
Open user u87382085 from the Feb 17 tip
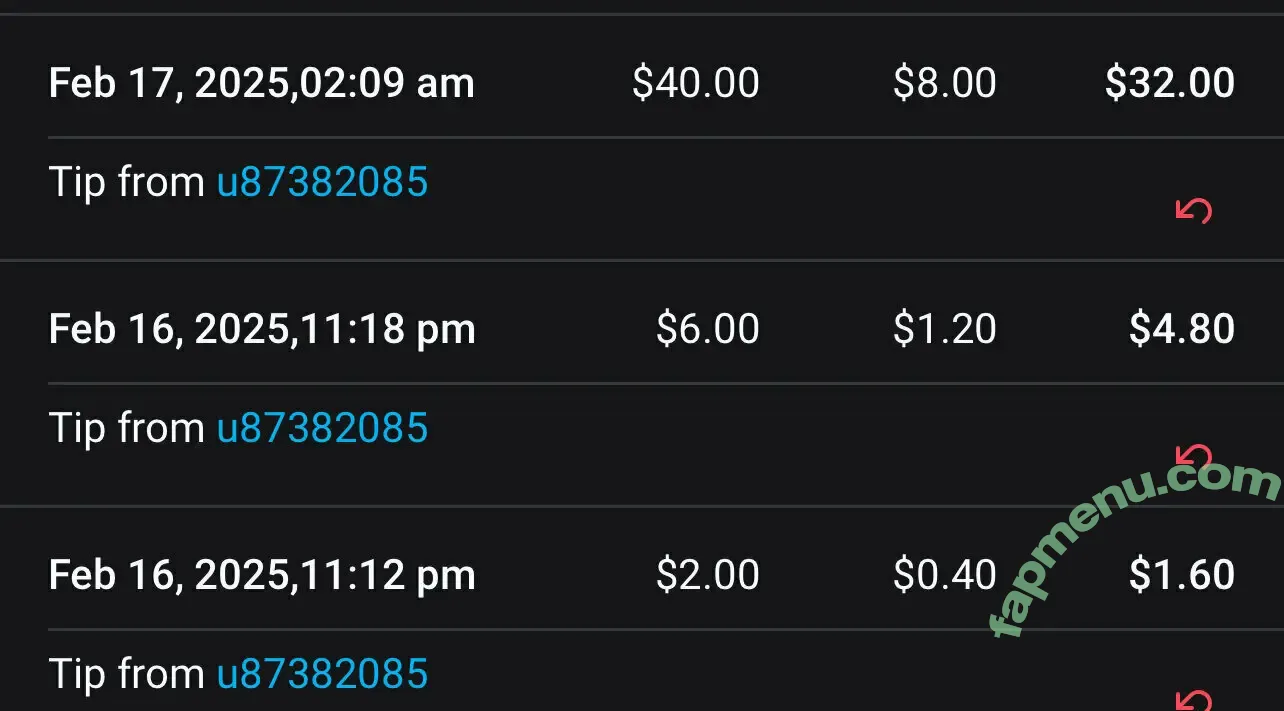tap(322, 182)
